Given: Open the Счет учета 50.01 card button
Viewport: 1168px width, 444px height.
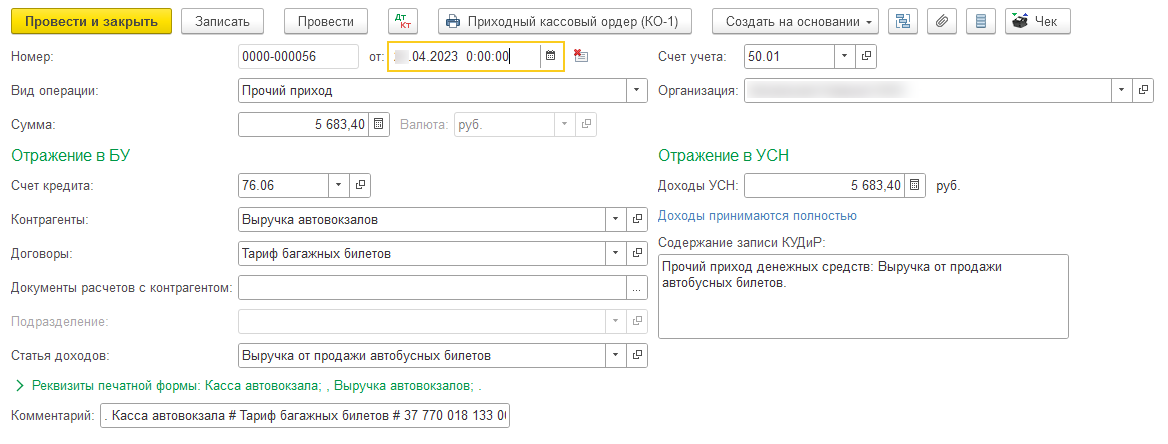Looking at the screenshot, I should pos(866,57).
